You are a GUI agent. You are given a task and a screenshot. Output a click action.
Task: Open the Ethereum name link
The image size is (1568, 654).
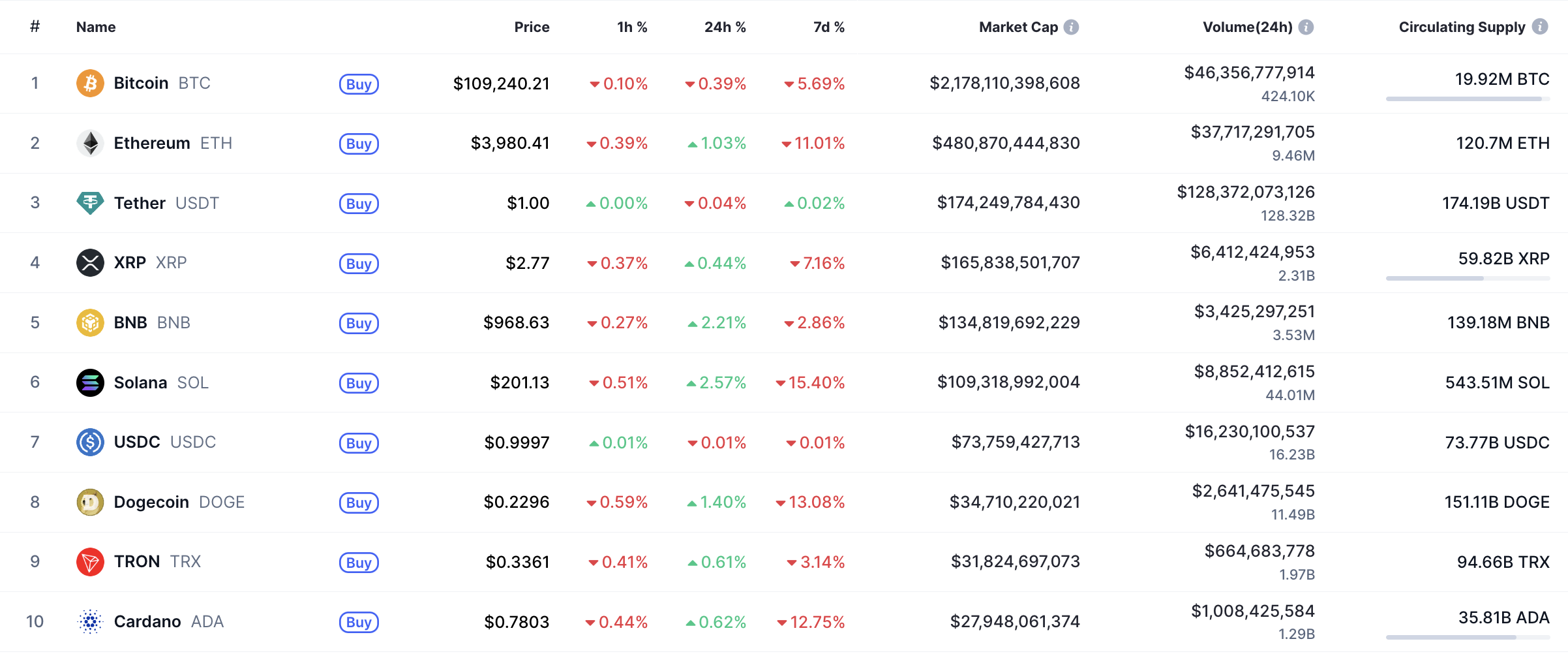[x=152, y=144]
